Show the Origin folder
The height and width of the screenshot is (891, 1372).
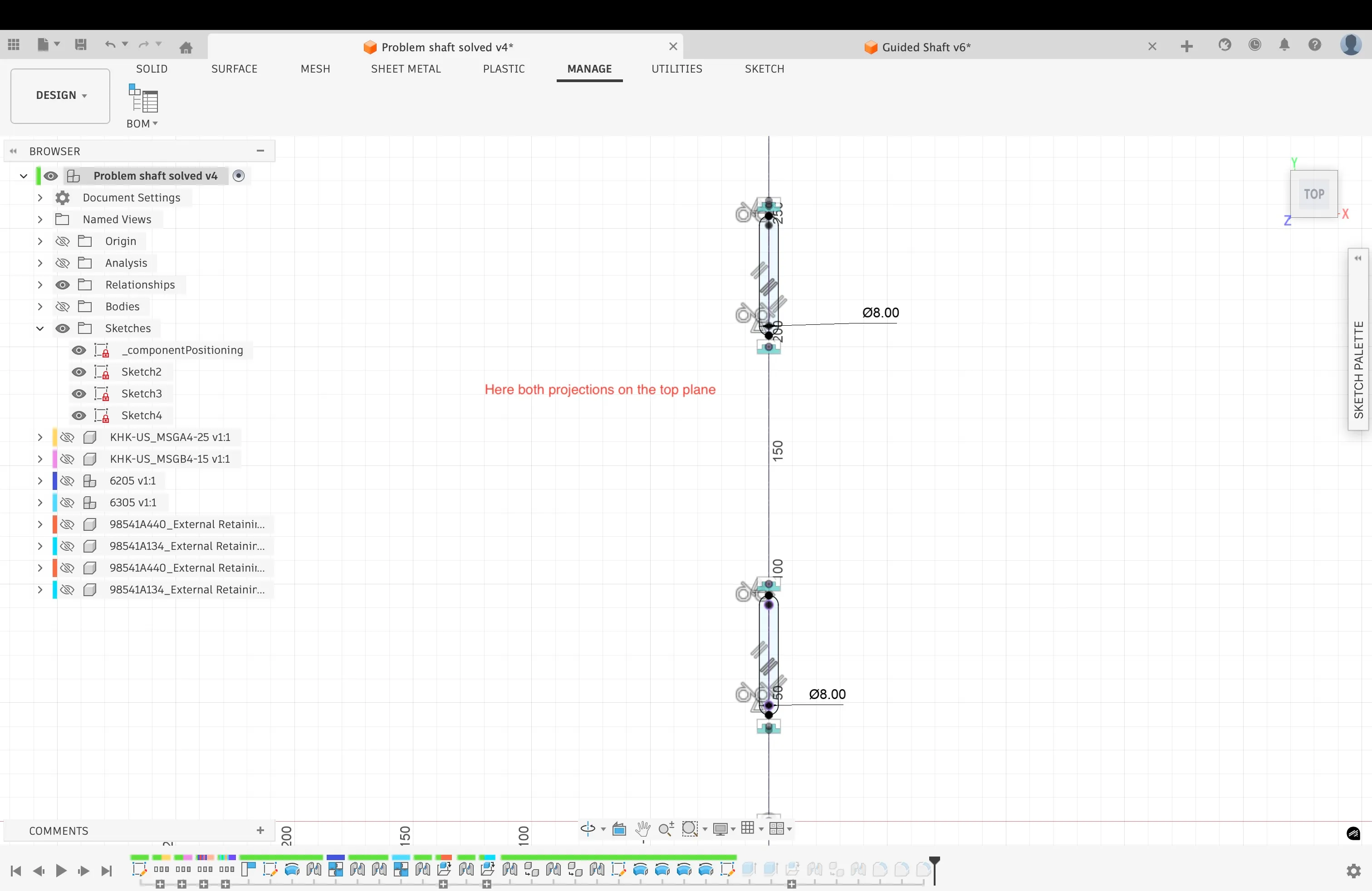[62, 241]
